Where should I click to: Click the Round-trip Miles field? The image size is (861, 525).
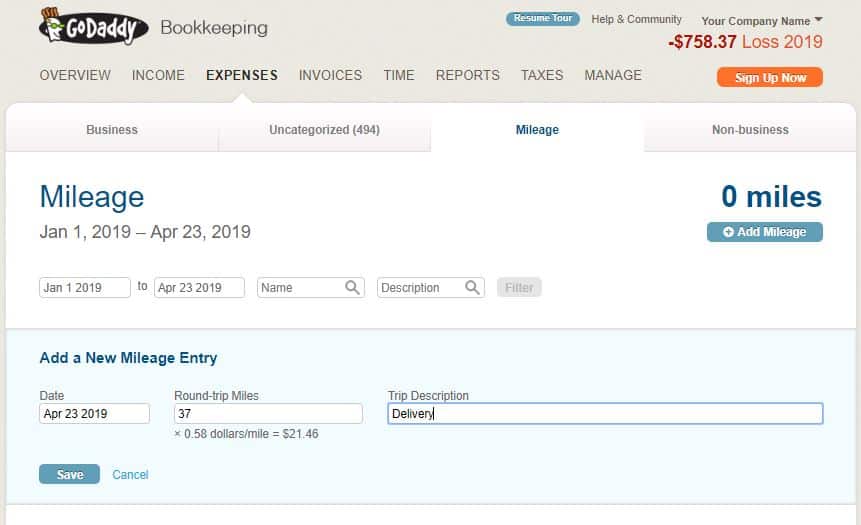[269, 414]
